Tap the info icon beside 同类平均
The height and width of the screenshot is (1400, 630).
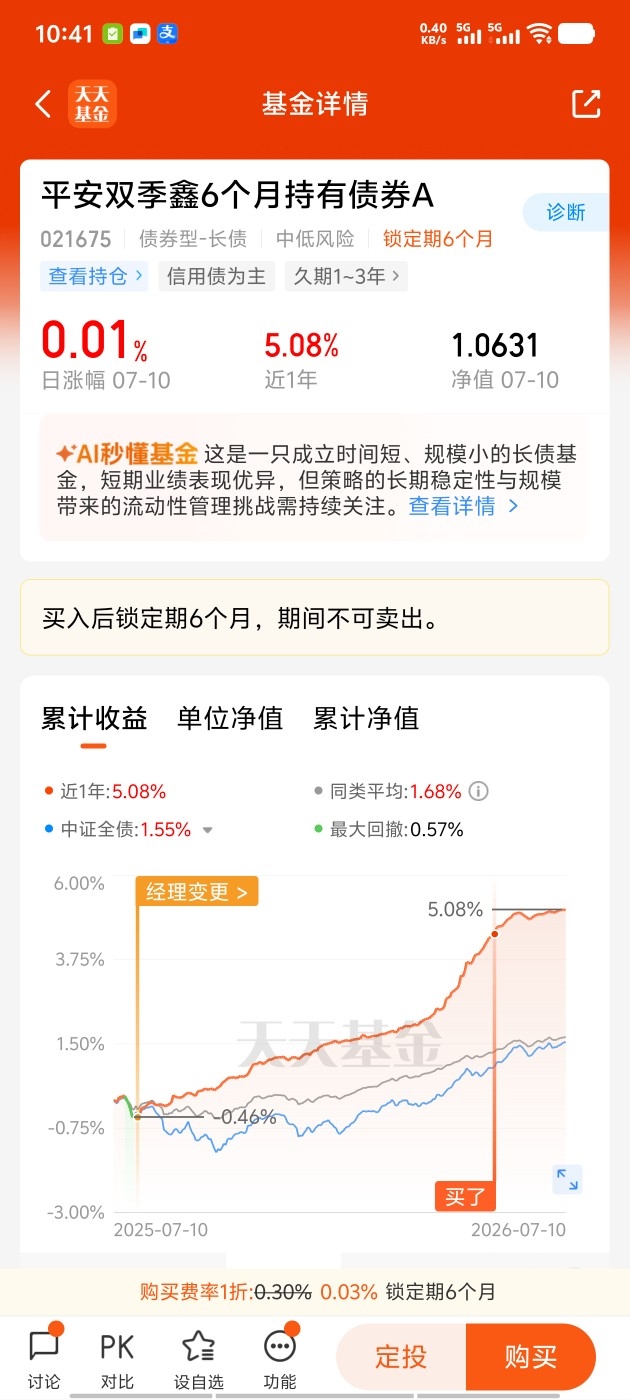[x=479, y=791]
